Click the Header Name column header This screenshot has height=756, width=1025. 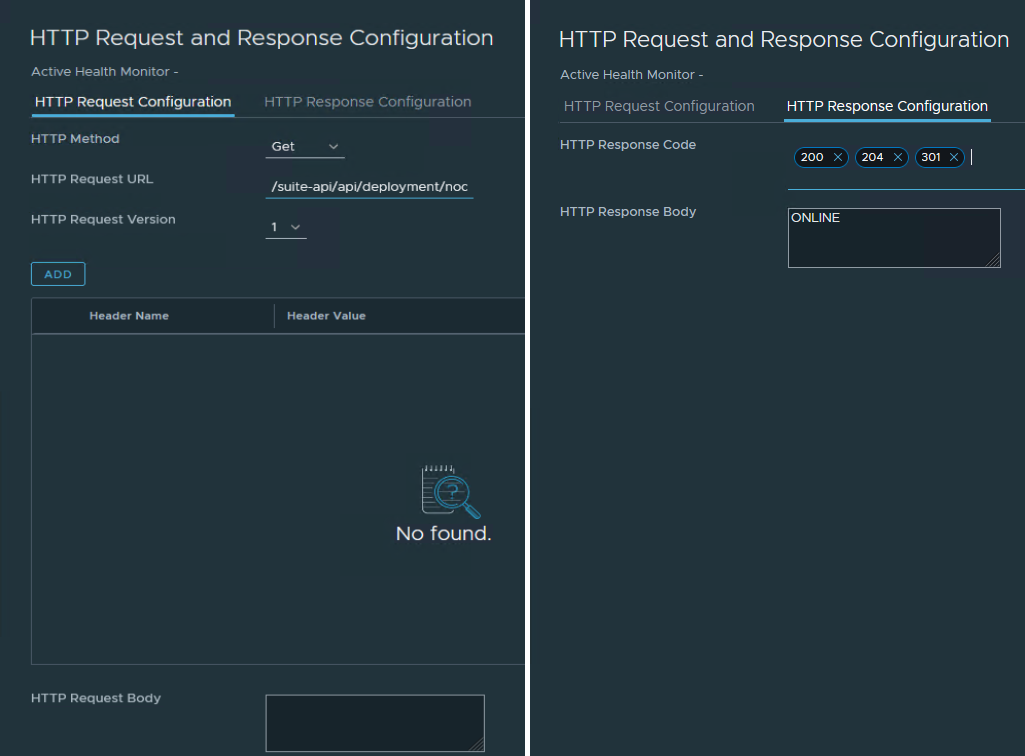129,316
